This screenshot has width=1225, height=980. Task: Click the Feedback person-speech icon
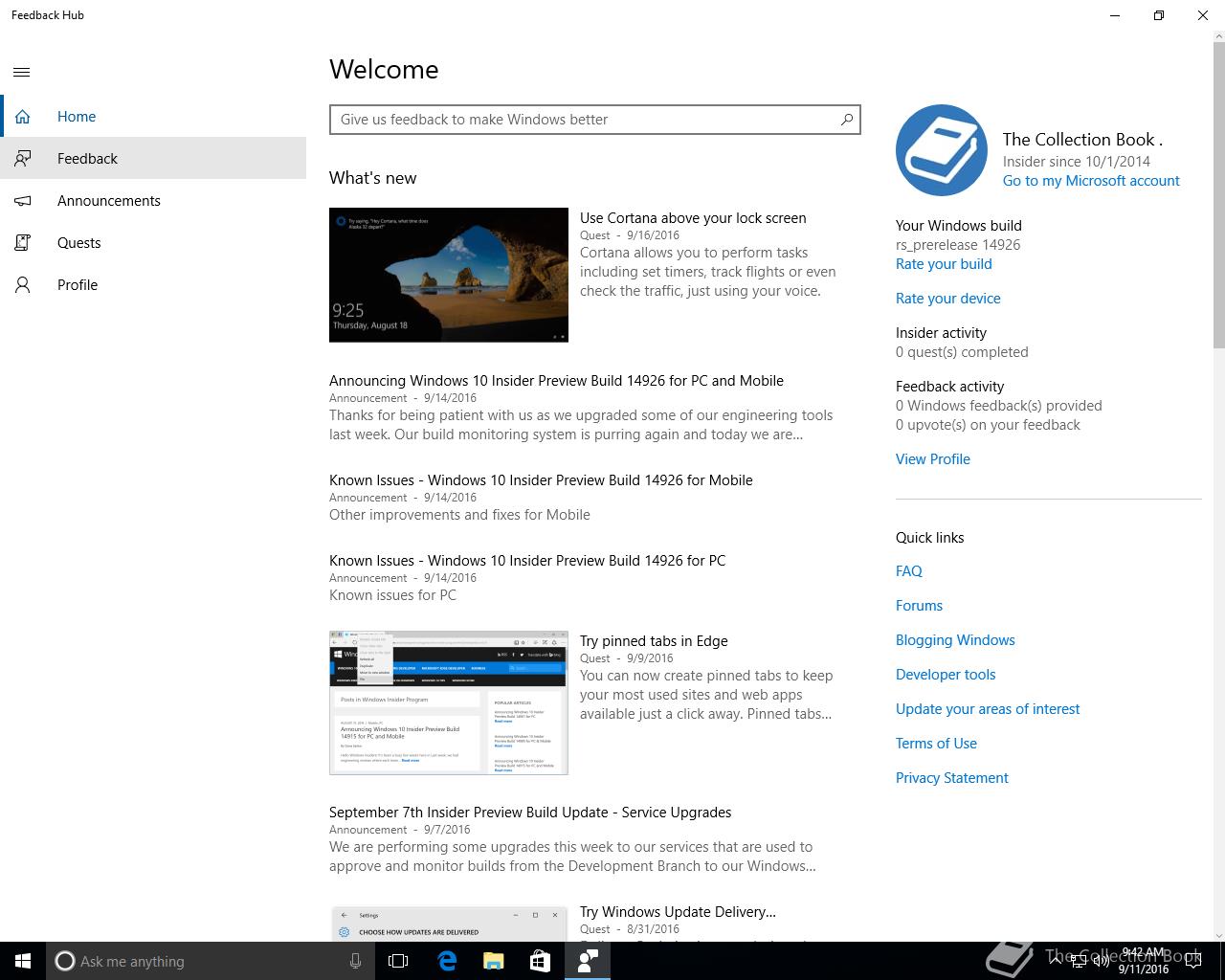pyautogui.click(x=22, y=159)
